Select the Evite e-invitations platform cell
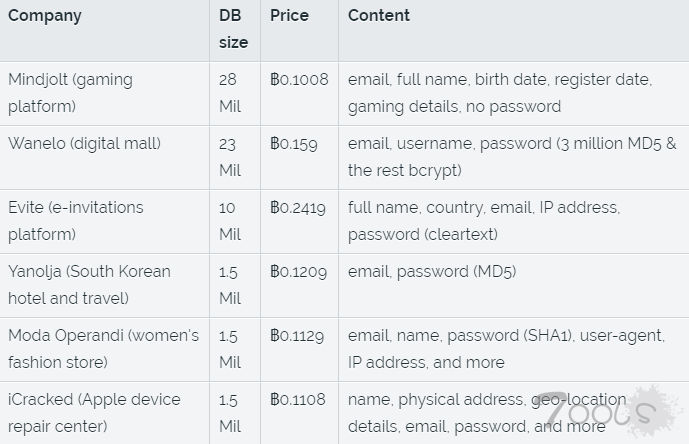The image size is (689, 444). coord(76,221)
